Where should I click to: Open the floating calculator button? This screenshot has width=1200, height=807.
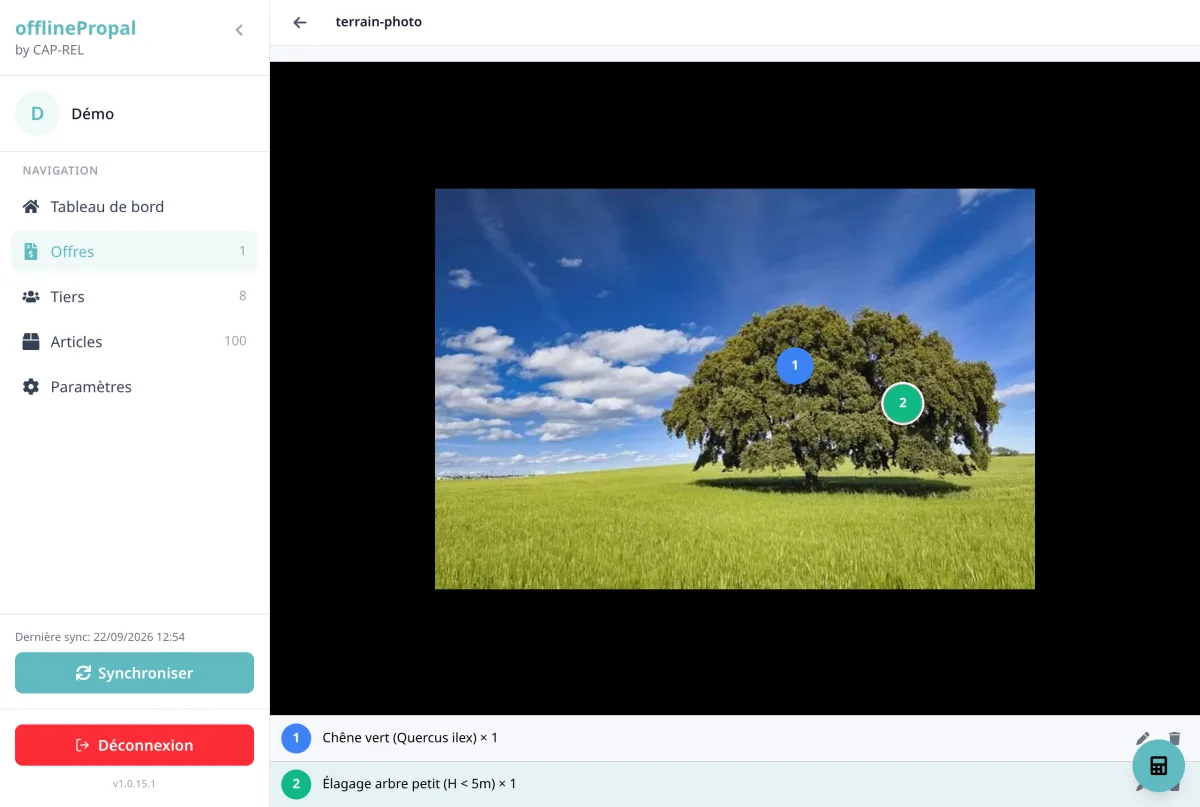(1159, 766)
